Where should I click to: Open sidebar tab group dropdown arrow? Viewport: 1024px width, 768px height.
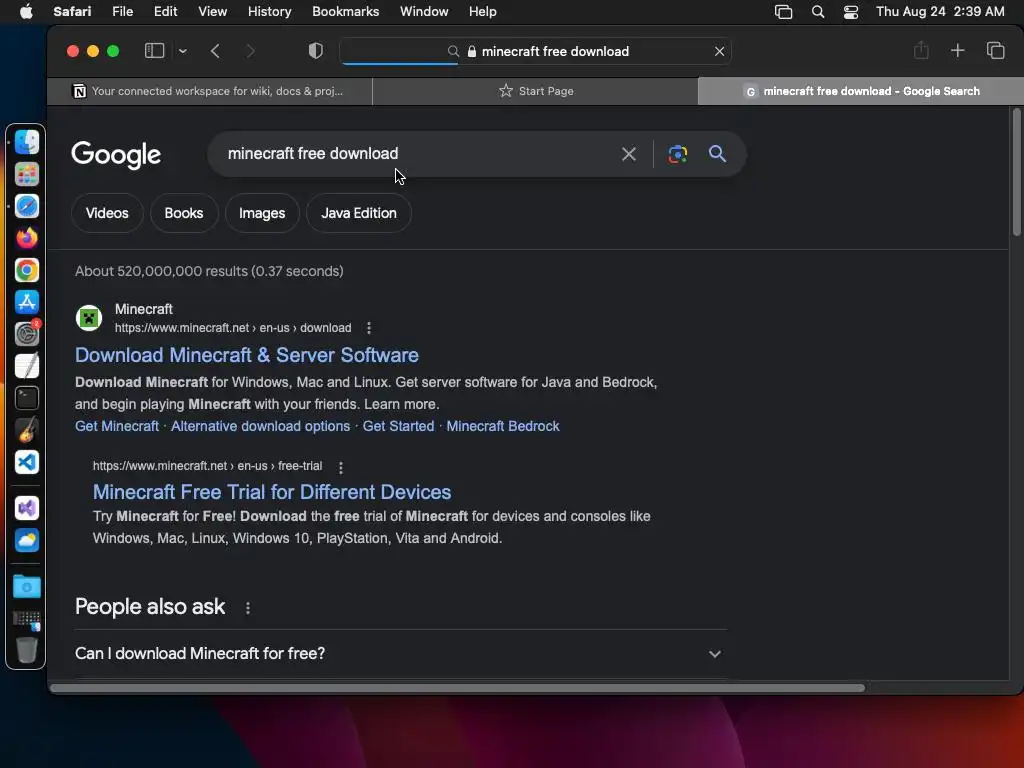pos(183,51)
